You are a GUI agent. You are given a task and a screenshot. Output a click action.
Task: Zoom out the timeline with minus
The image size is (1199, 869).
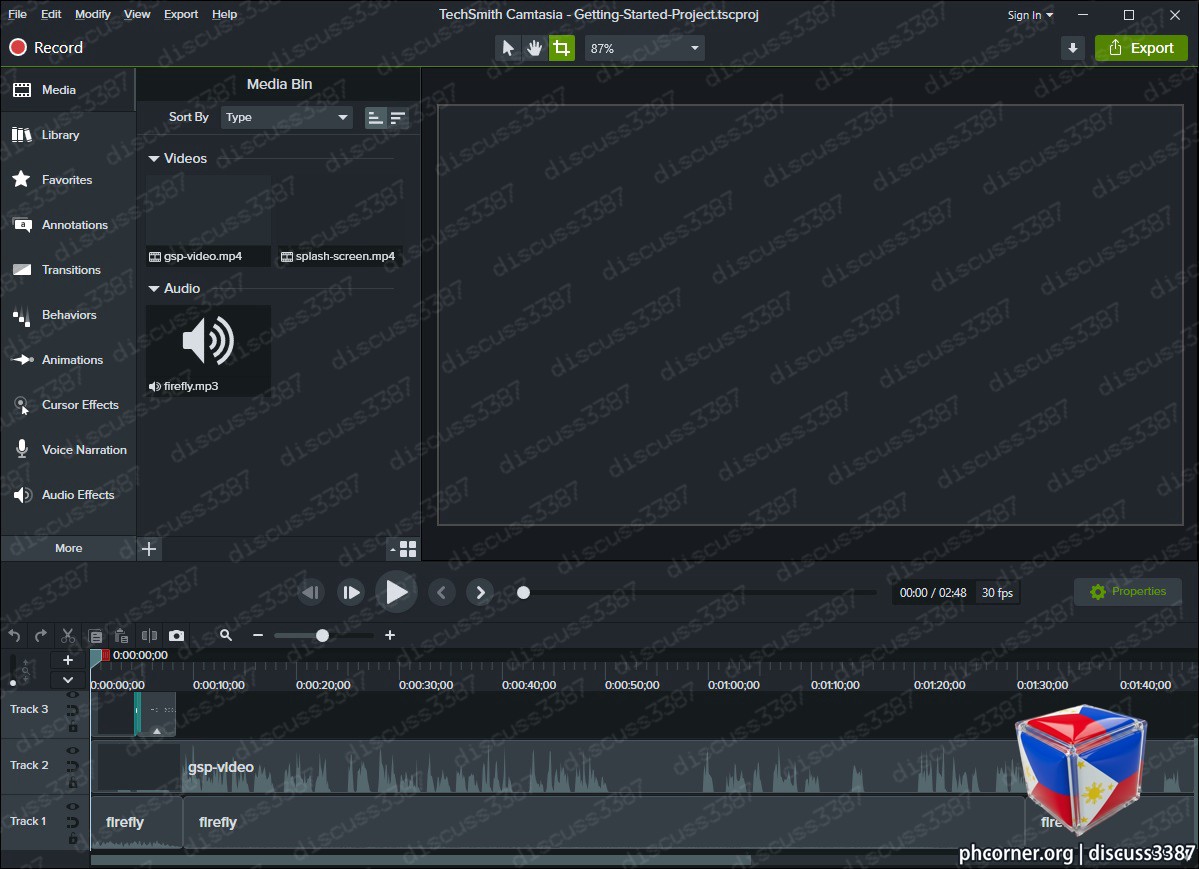click(258, 635)
